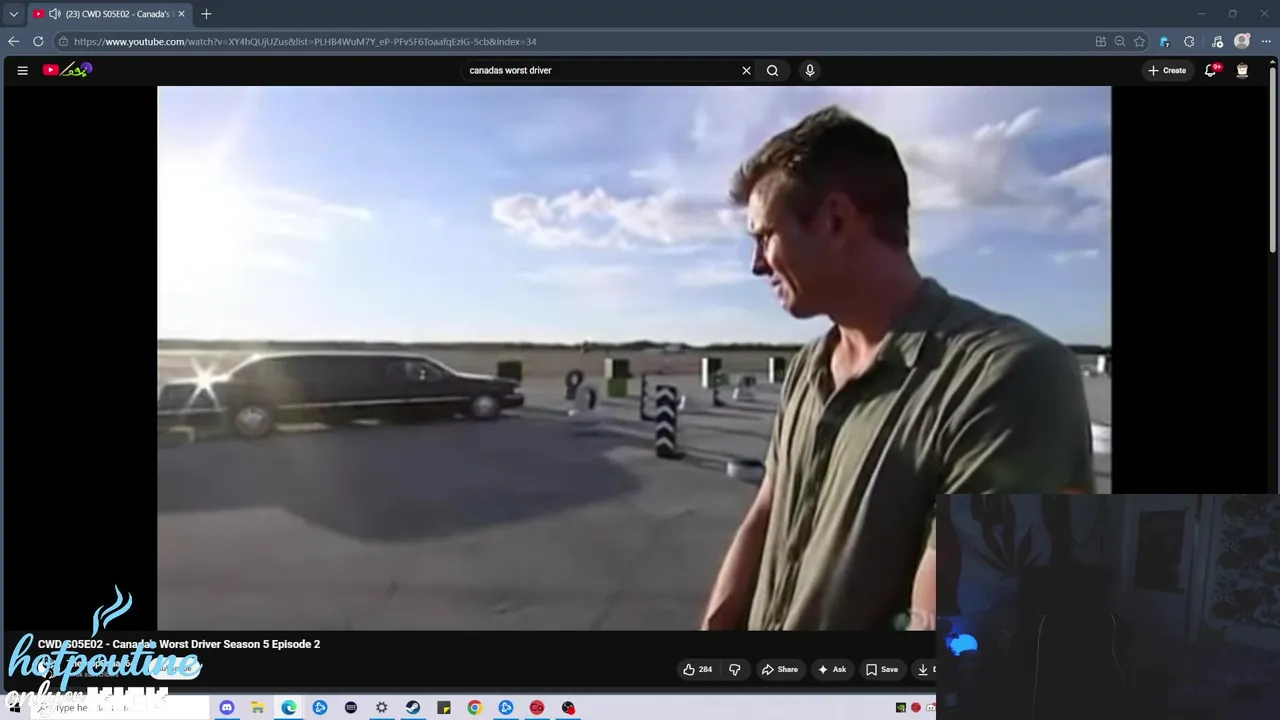Screen dimensions: 1280x720
Task: Bookmark this page with star
Action: [x=1139, y=41]
